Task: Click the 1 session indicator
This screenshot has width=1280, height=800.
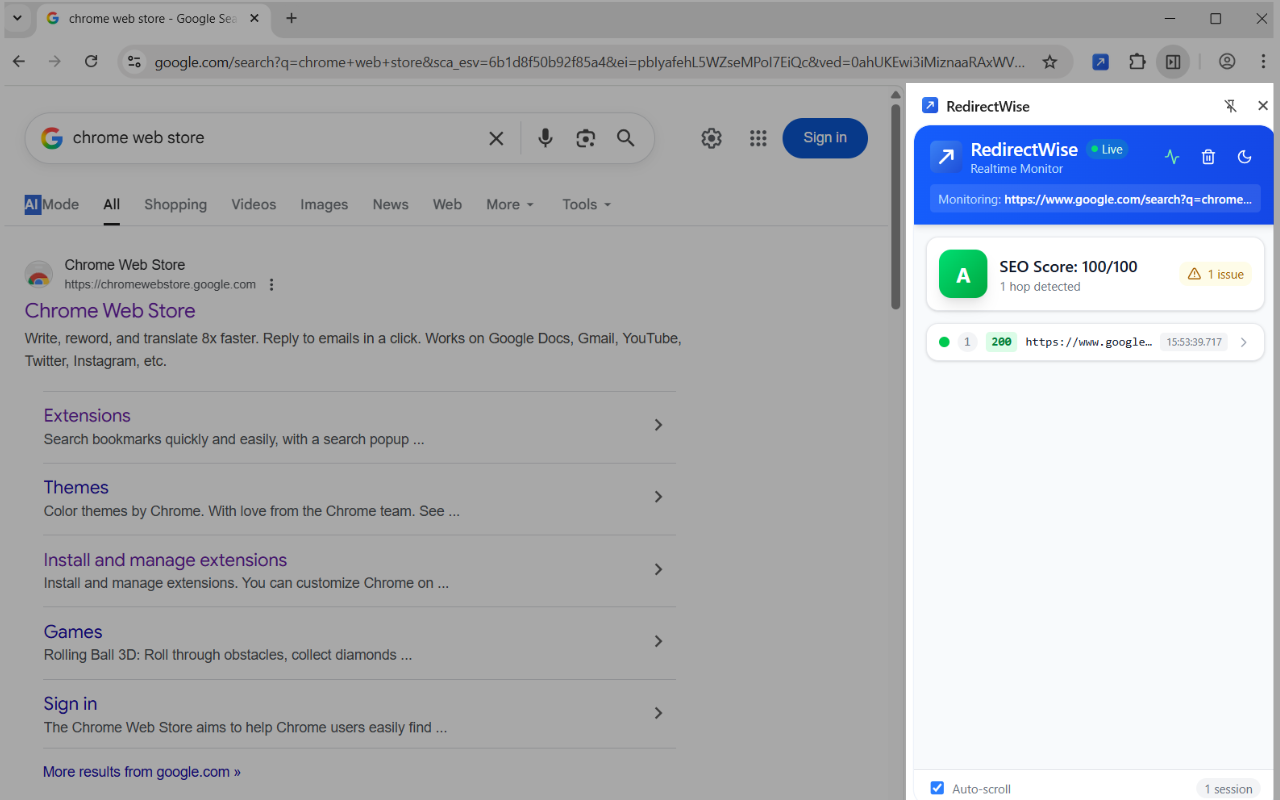Action: pyautogui.click(x=1228, y=789)
